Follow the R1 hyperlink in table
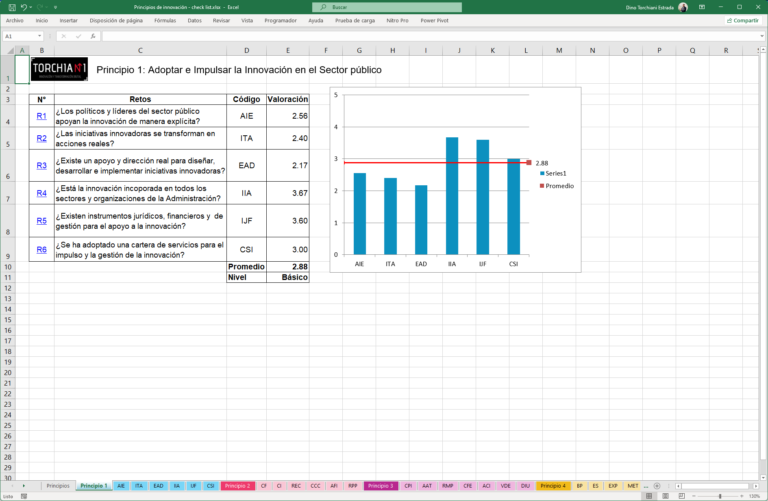The image size is (768, 501). coord(41,116)
